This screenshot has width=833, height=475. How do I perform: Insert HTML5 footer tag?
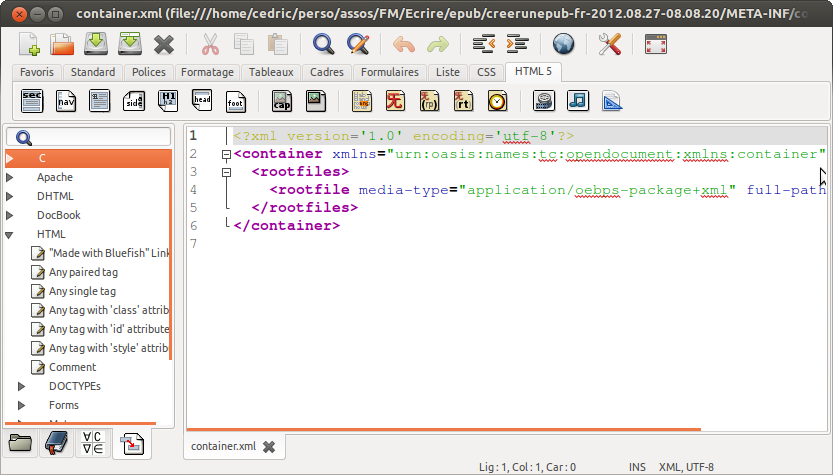click(x=235, y=101)
